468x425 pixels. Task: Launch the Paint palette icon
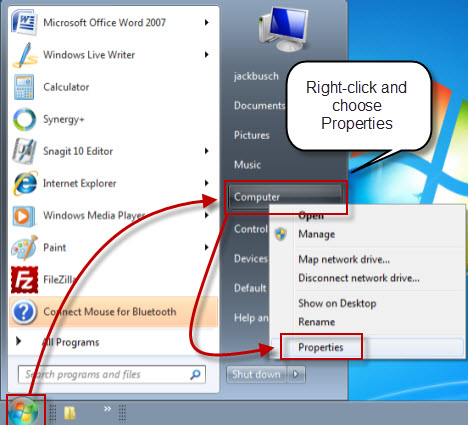[x=24, y=248]
